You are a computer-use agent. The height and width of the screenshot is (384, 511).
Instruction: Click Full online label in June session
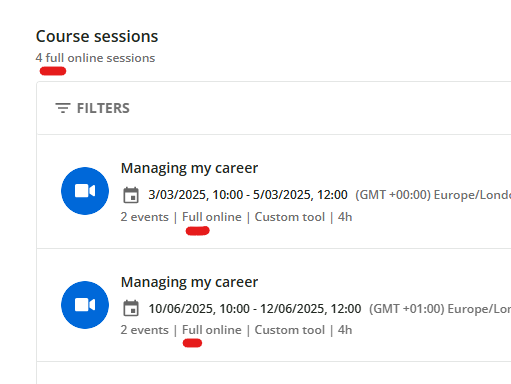click(212, 330)
